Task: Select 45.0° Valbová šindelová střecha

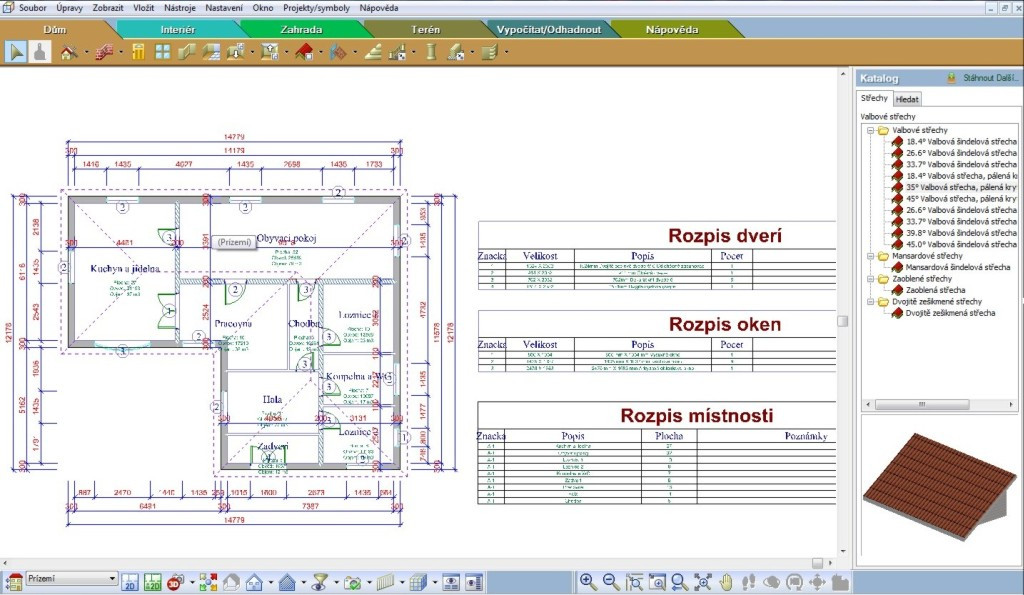Action: click(961, 244)
